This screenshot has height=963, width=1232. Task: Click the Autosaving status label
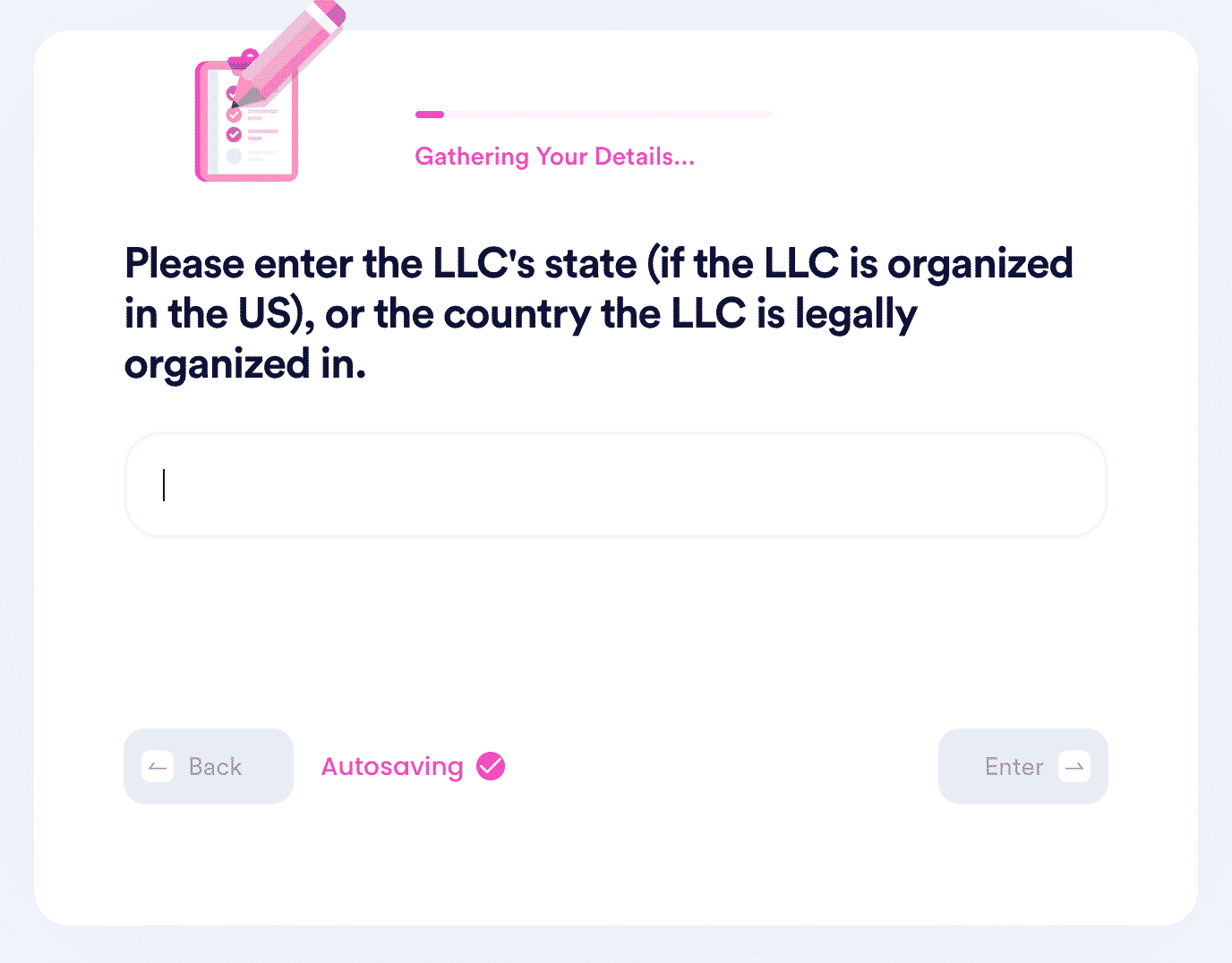tap(392, 766)
